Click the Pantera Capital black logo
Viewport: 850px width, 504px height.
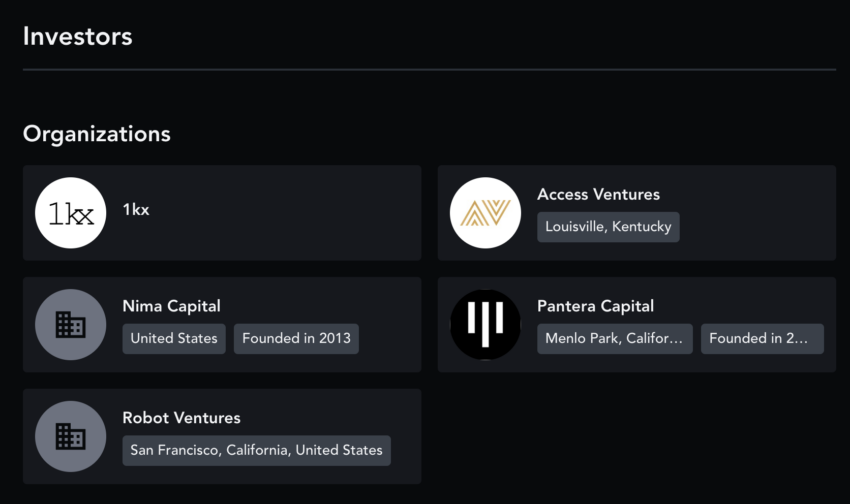pyautogui.click(x=485, y=325)
